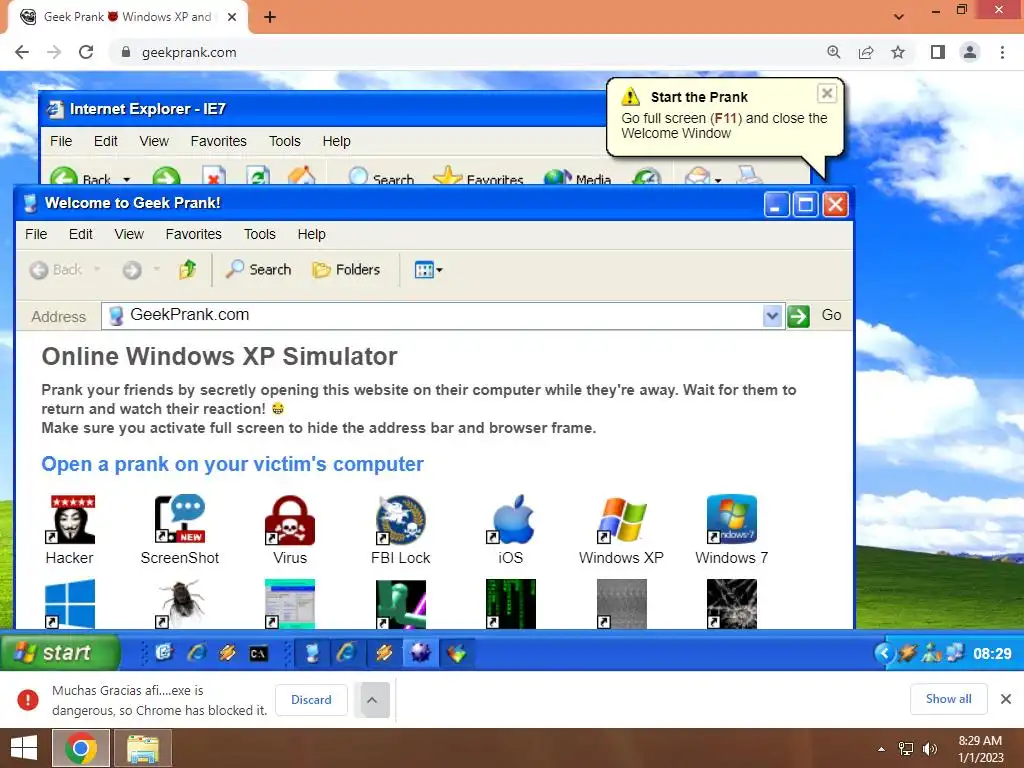Click the Search toolbar button in Welcome window

pyautogui.click(x=259, y=269)
